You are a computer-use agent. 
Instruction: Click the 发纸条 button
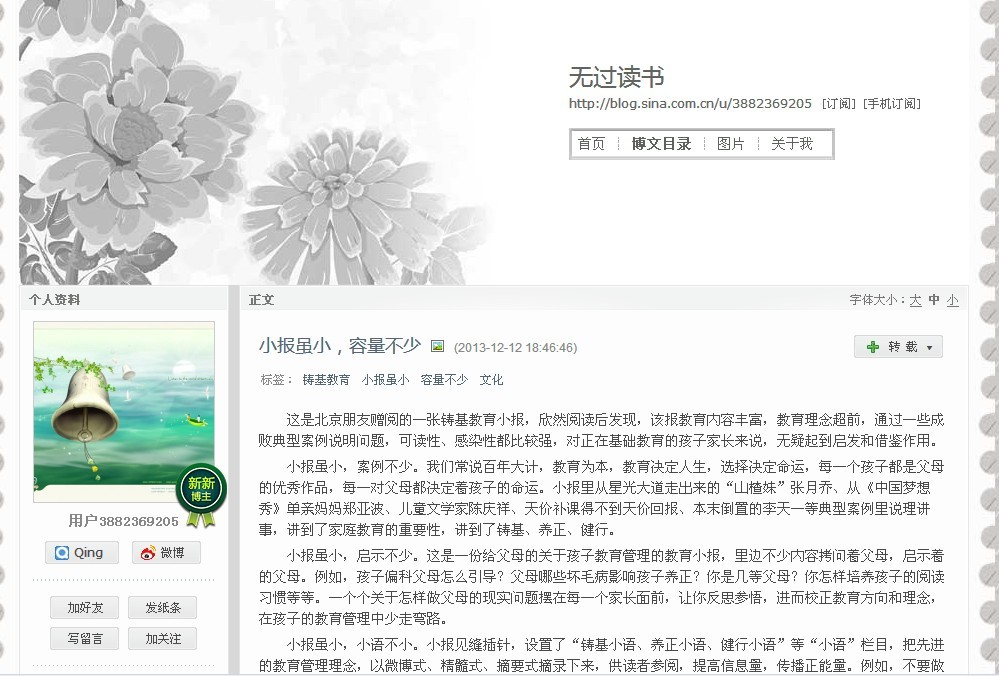(x=162, y=607)
